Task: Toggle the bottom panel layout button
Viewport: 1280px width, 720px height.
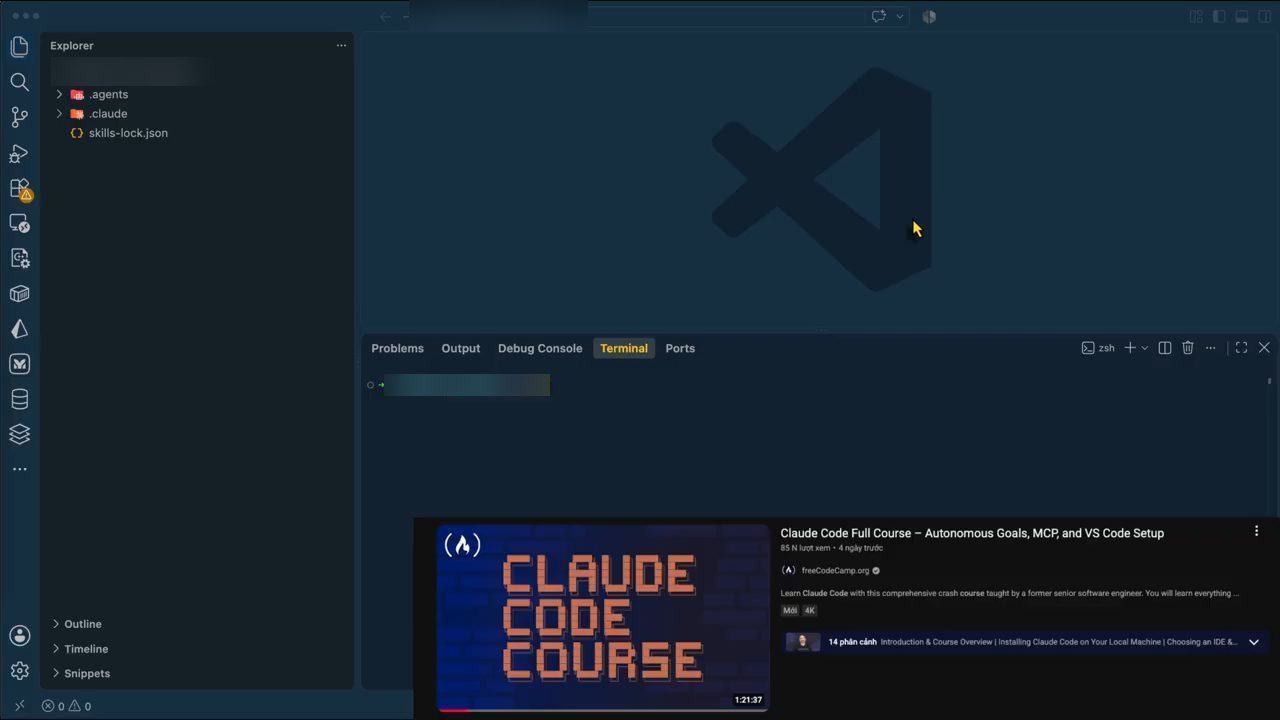Action: point(1242,16)
